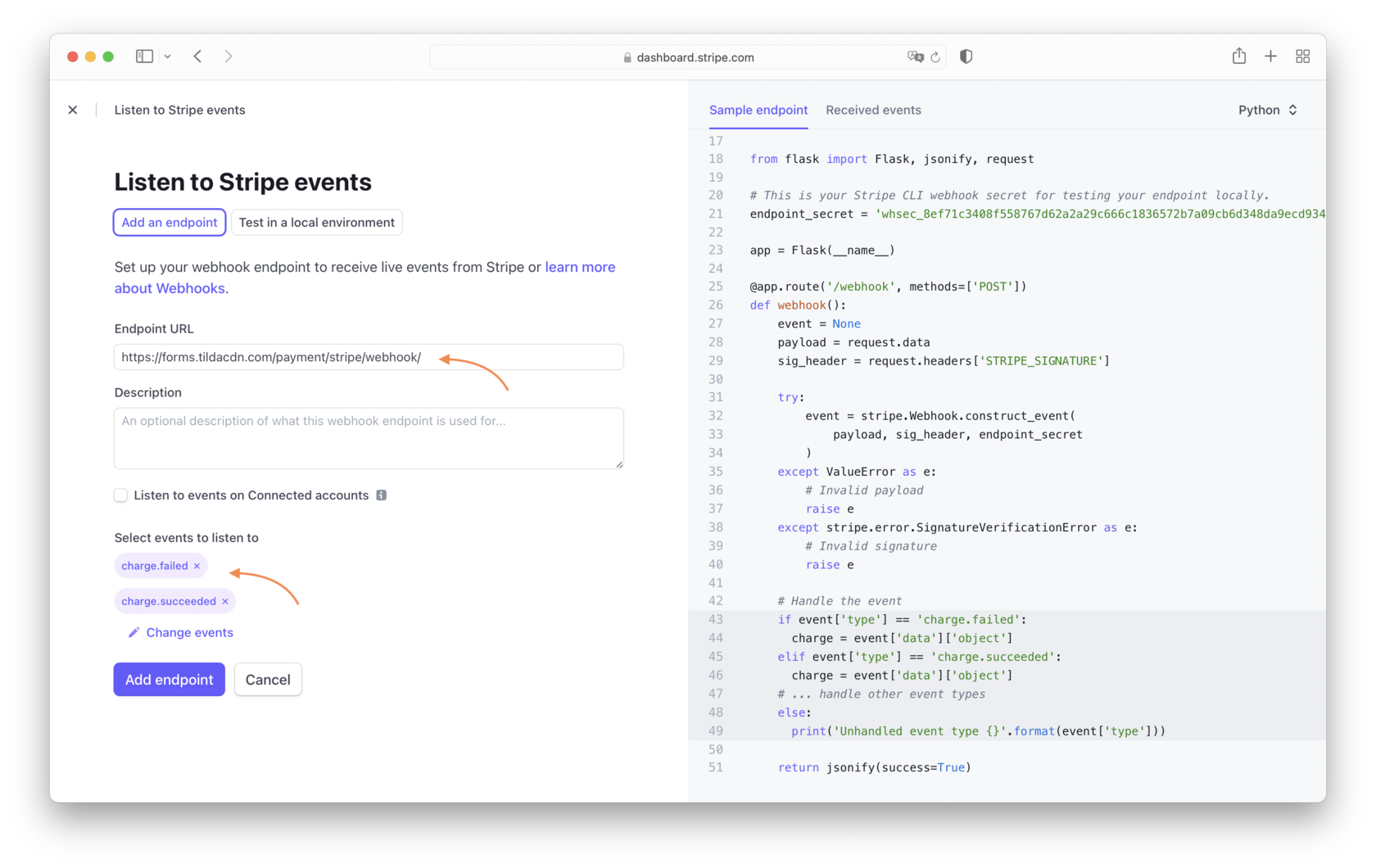1376x868 pixels.
Task: Click the endpoint_secret code line
Action: (1037, 214)
